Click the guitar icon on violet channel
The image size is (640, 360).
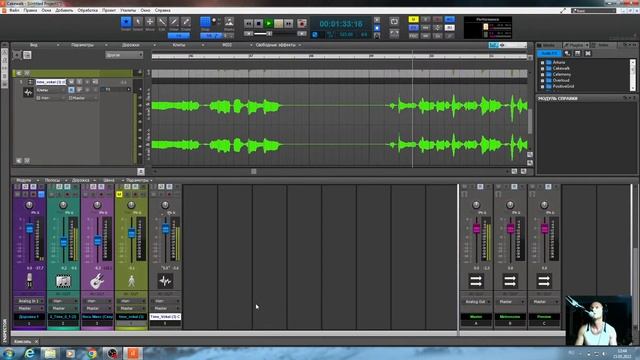coord(97,281)
